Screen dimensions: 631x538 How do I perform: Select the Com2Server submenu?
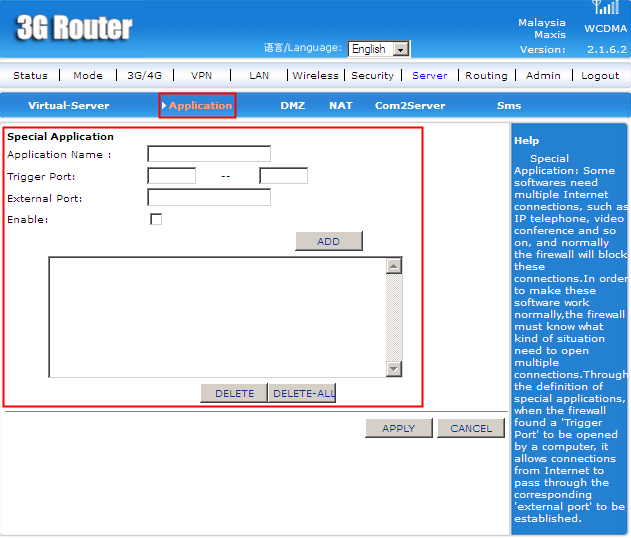coord(410,106)
